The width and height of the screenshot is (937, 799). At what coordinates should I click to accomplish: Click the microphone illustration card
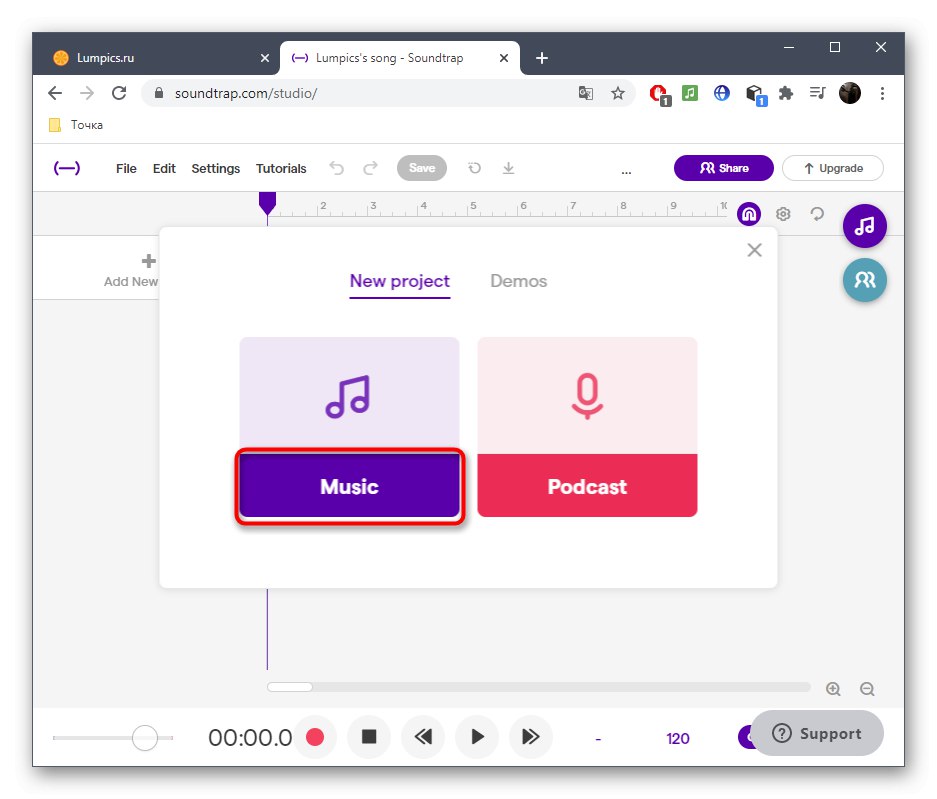[x=587, y=396]
